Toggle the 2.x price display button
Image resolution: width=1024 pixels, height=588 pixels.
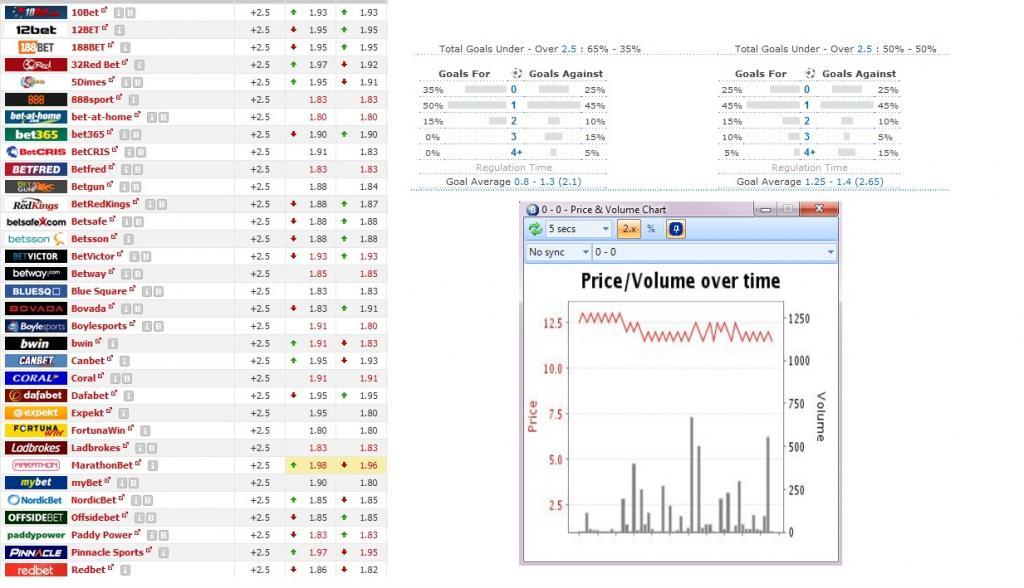click(630, 229)
